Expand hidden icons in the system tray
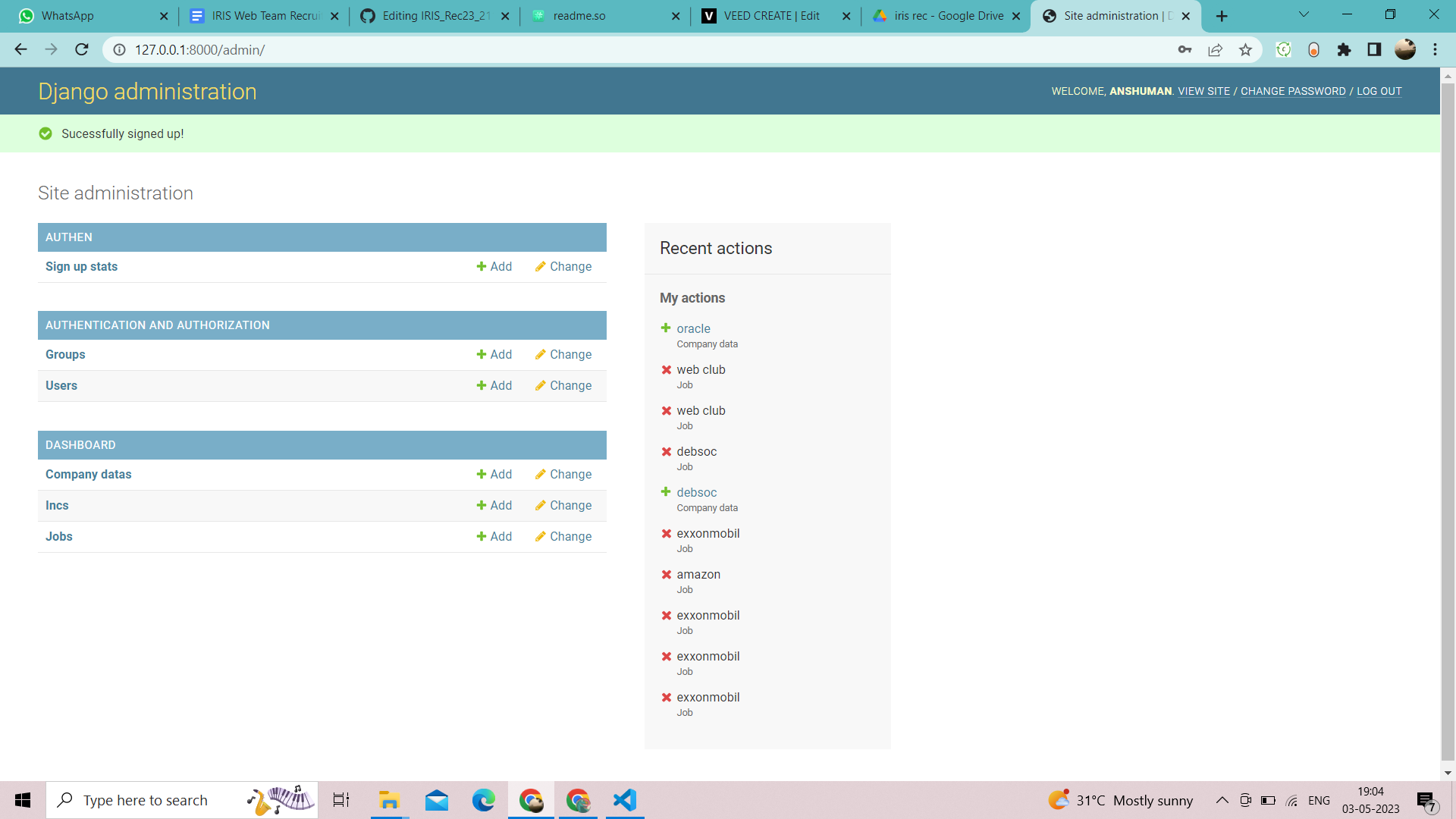Image resolution: width=1456 pixels, height=819 pixels. (x=1222, y=799)
